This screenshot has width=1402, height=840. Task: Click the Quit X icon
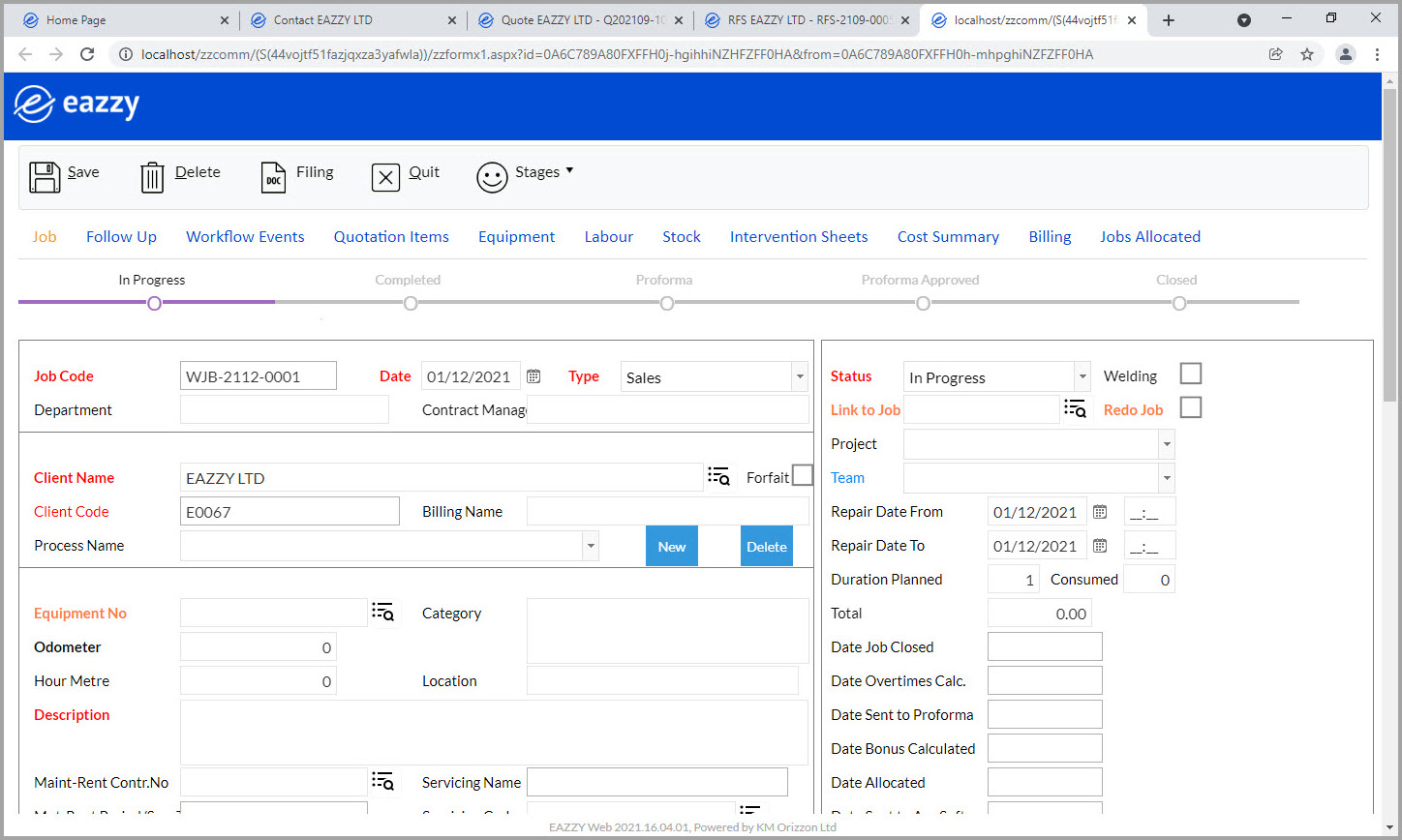(x=385, y=177)
